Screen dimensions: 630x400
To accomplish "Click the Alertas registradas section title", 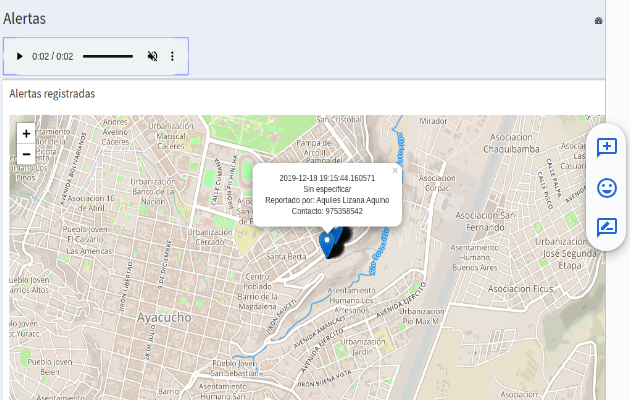I will coord(52,94).
